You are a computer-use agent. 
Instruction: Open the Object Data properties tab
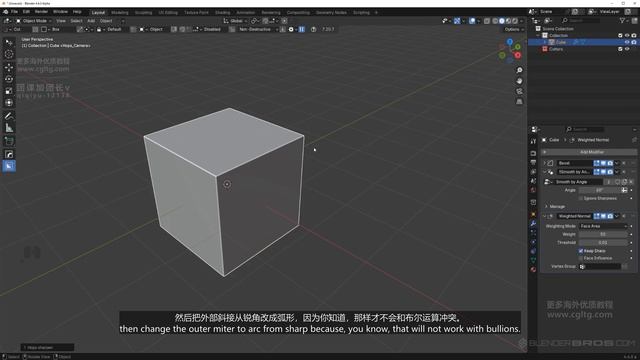pos(533,260)
